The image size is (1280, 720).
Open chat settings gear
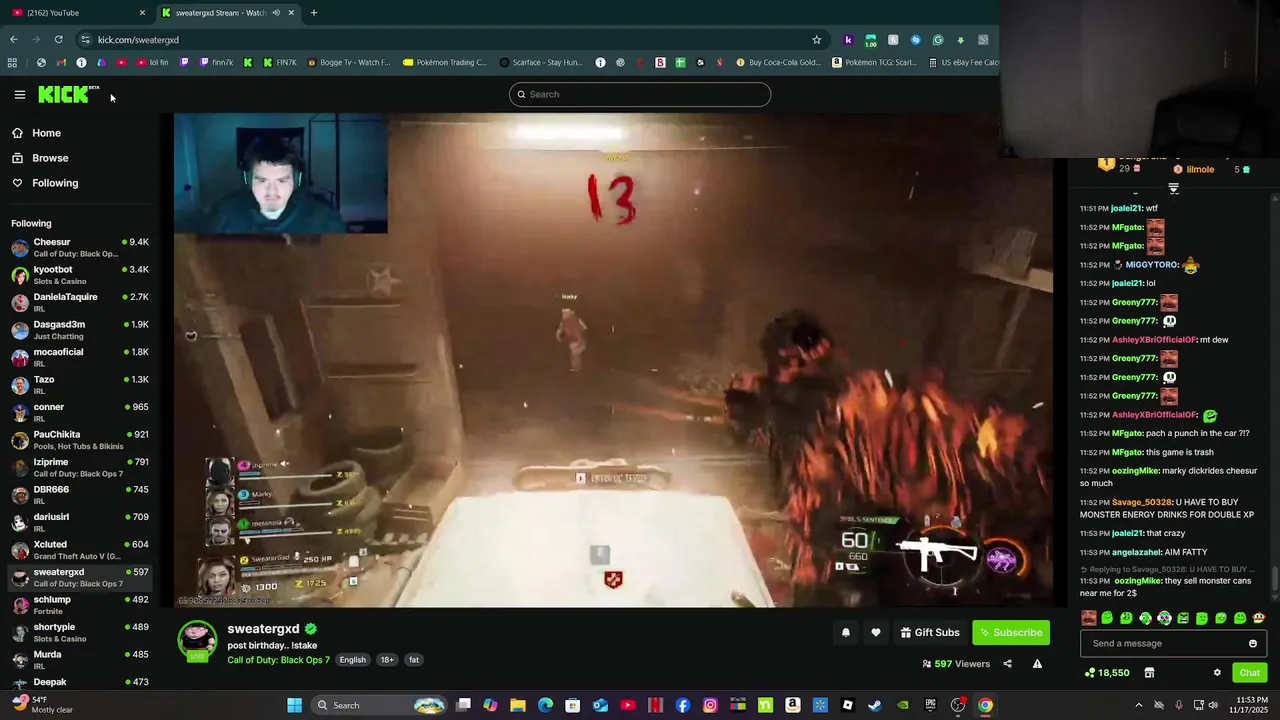[x=1217, y=673]
